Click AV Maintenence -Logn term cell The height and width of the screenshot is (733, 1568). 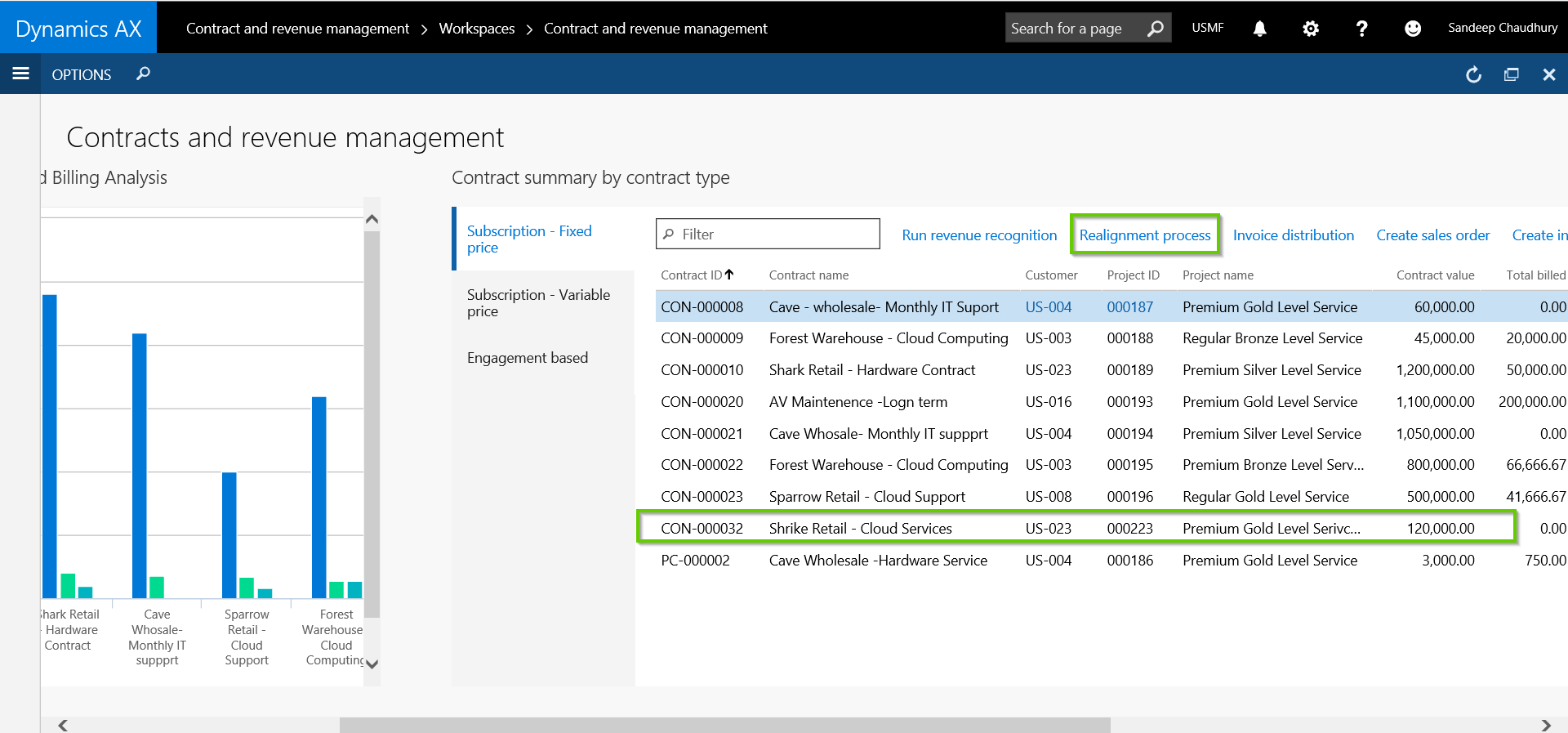click(858, 402)
